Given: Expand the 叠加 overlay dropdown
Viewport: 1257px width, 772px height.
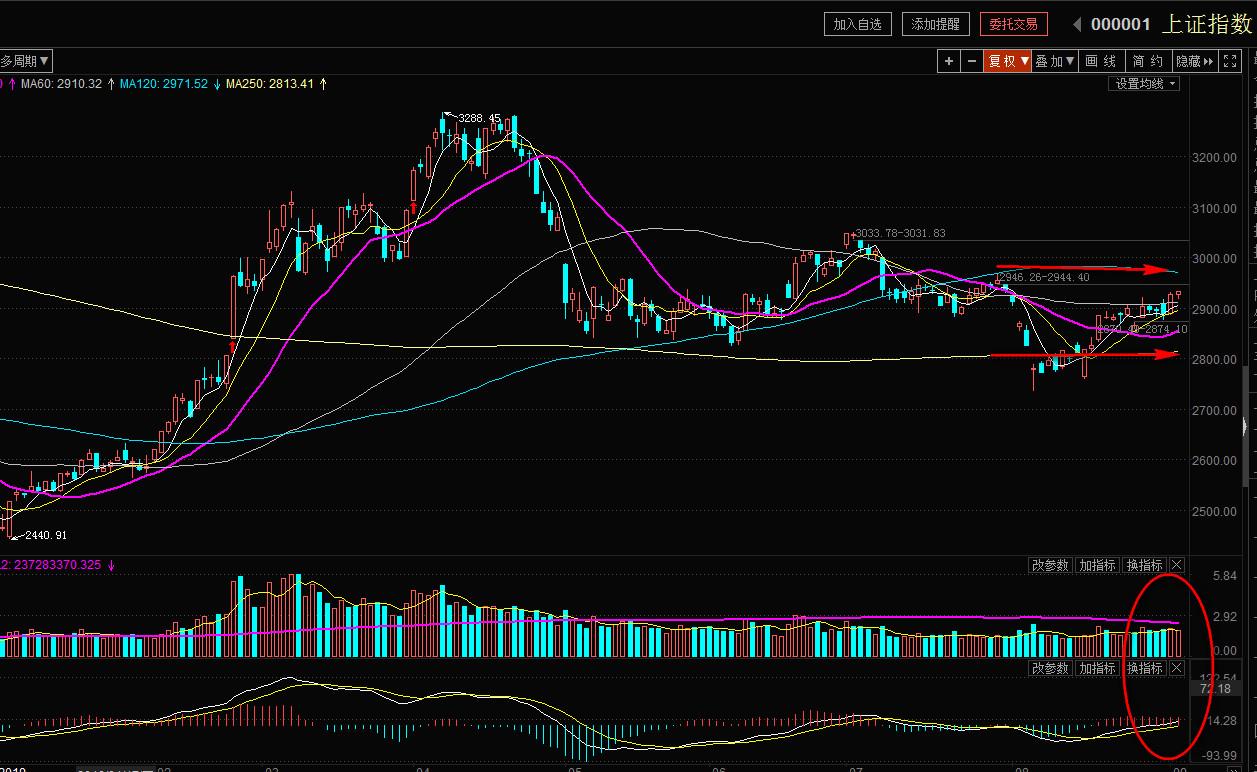Looking at the screenshot, I should [1055, 61].
